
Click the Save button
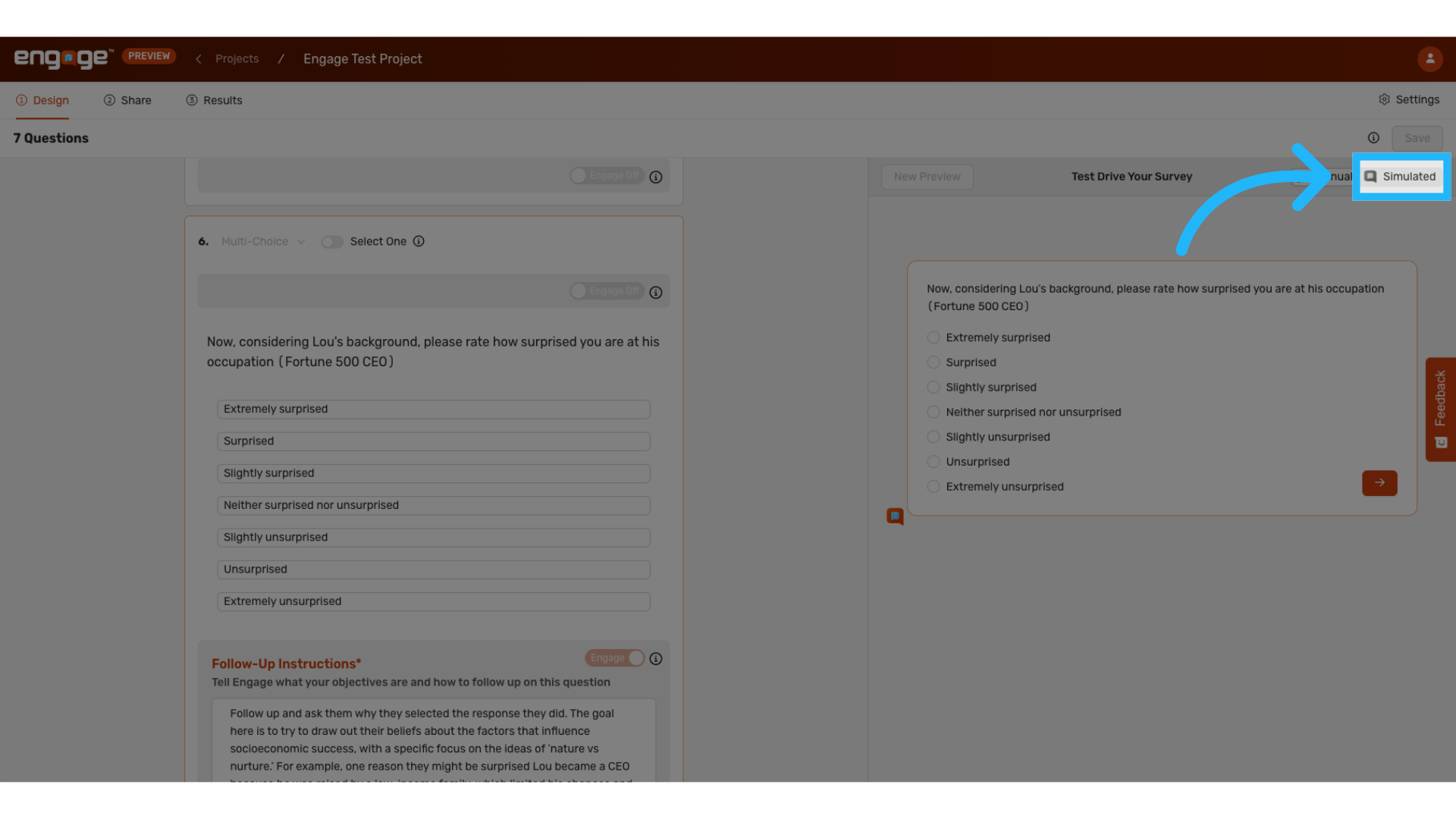point(1417,138)
